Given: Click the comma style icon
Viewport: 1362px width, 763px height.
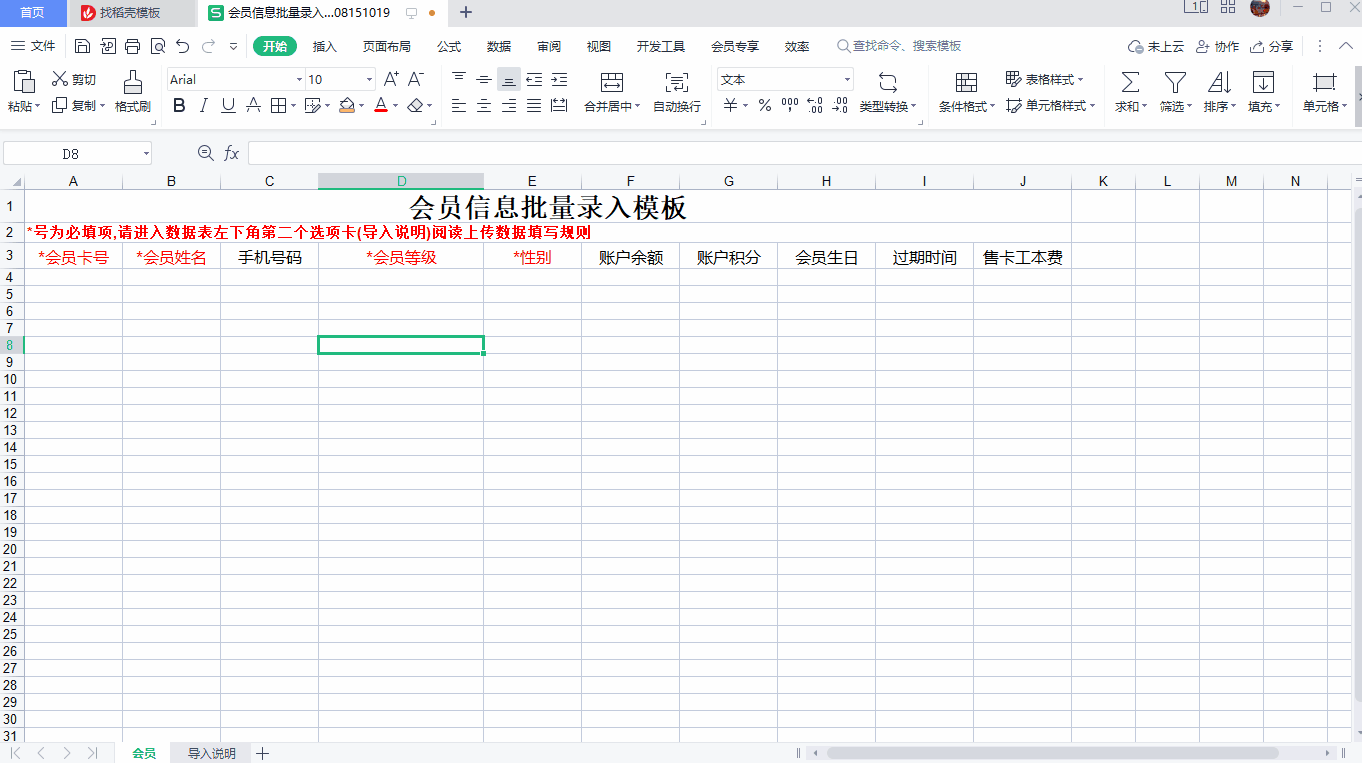Looking at the screenshot, I should pos(790,106).
